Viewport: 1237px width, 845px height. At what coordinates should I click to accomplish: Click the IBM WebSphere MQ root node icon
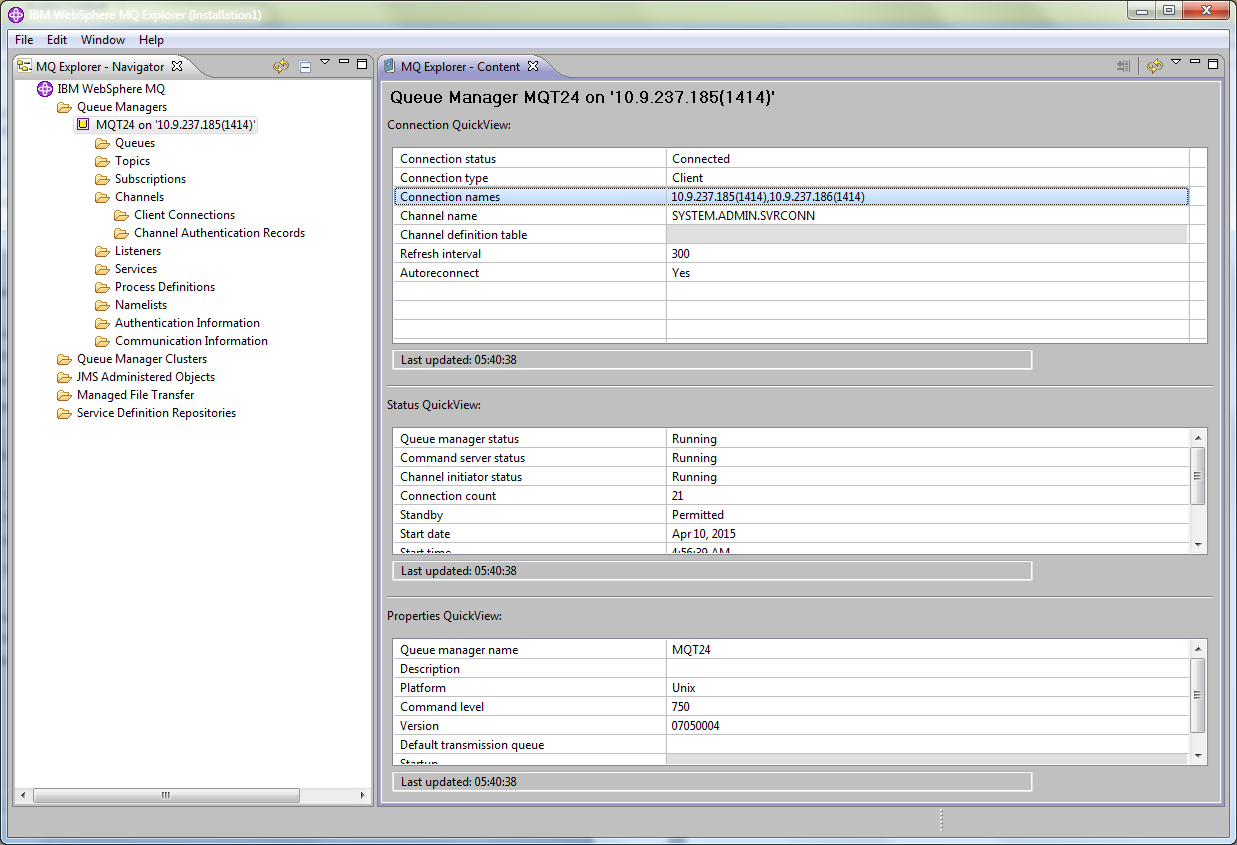[x=44, y=89]
